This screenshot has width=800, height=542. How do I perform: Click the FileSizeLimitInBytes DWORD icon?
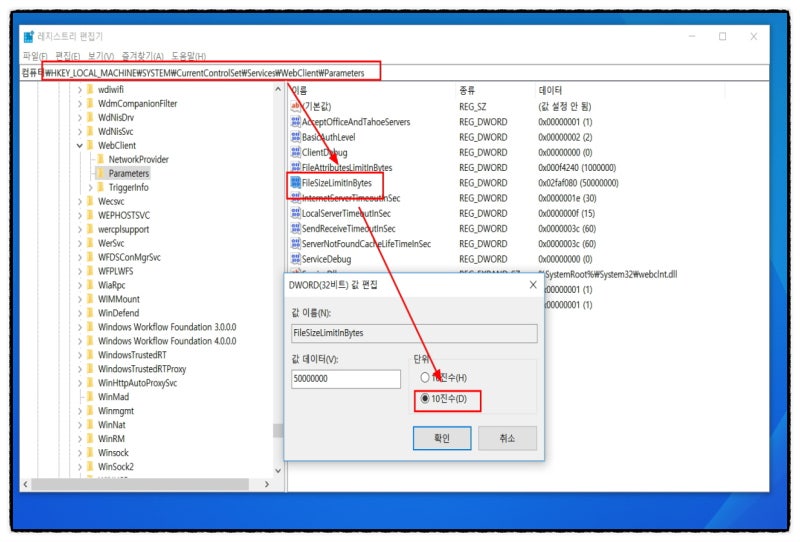pos(295,183)
